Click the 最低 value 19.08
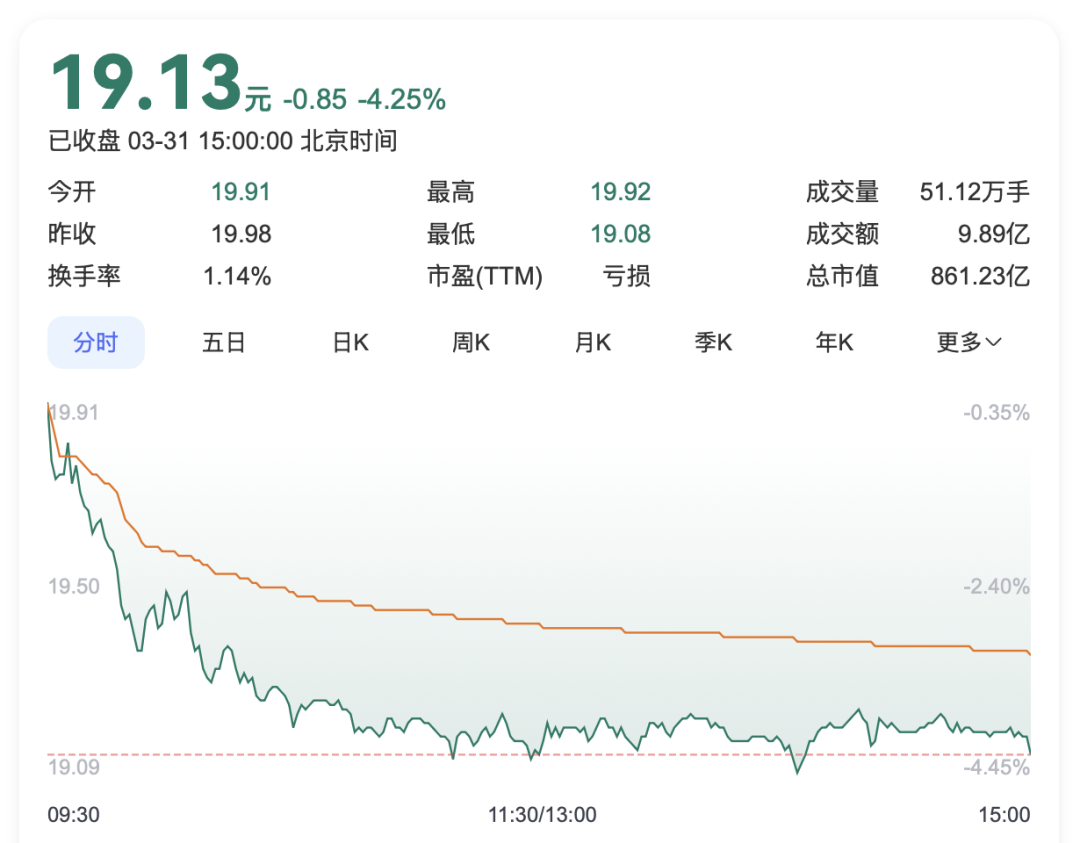Image resolution: width=1080 pixels, height=843 pixels. [x=620, y=235]
